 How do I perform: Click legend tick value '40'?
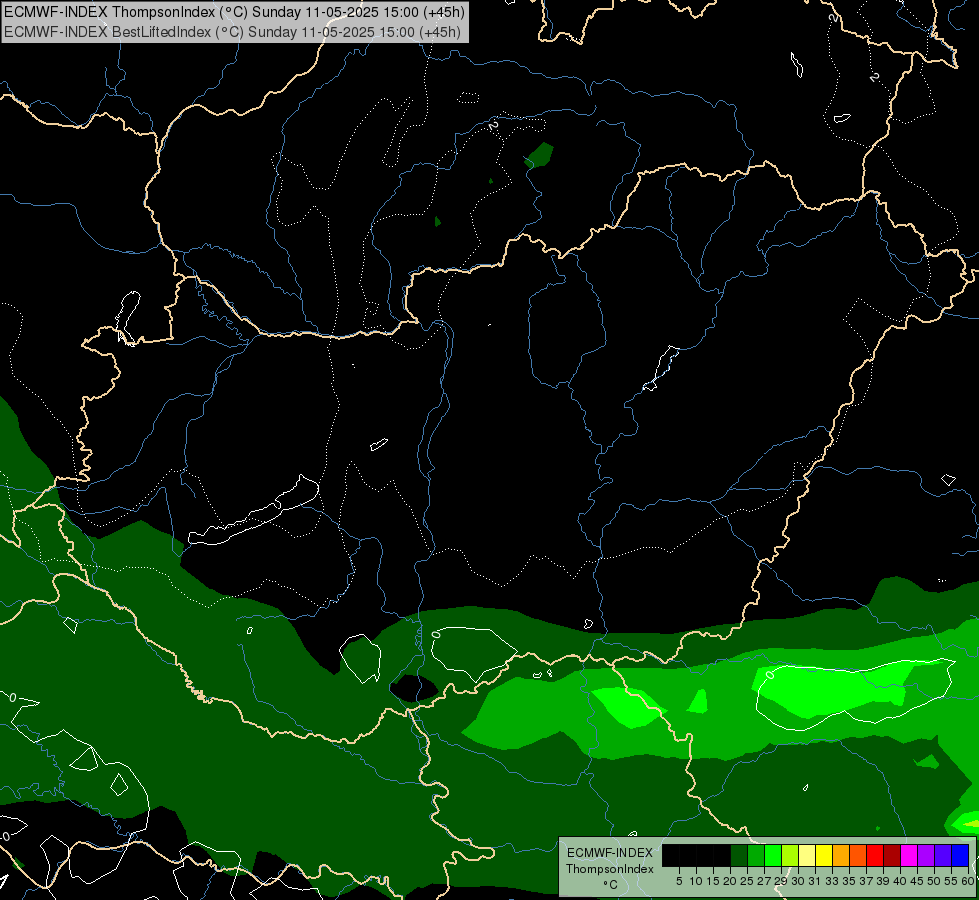pos(900,881)
